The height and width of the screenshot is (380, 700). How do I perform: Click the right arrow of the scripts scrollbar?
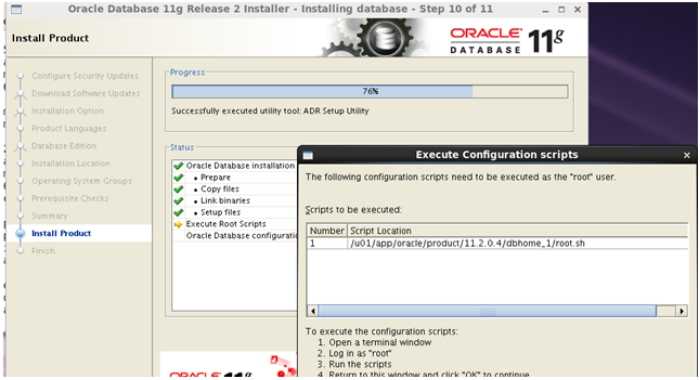[681, 311]
